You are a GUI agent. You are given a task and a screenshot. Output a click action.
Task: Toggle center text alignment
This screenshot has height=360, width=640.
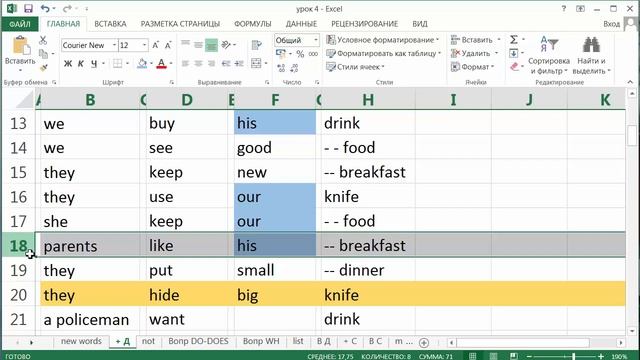click(x=198, y=63)
